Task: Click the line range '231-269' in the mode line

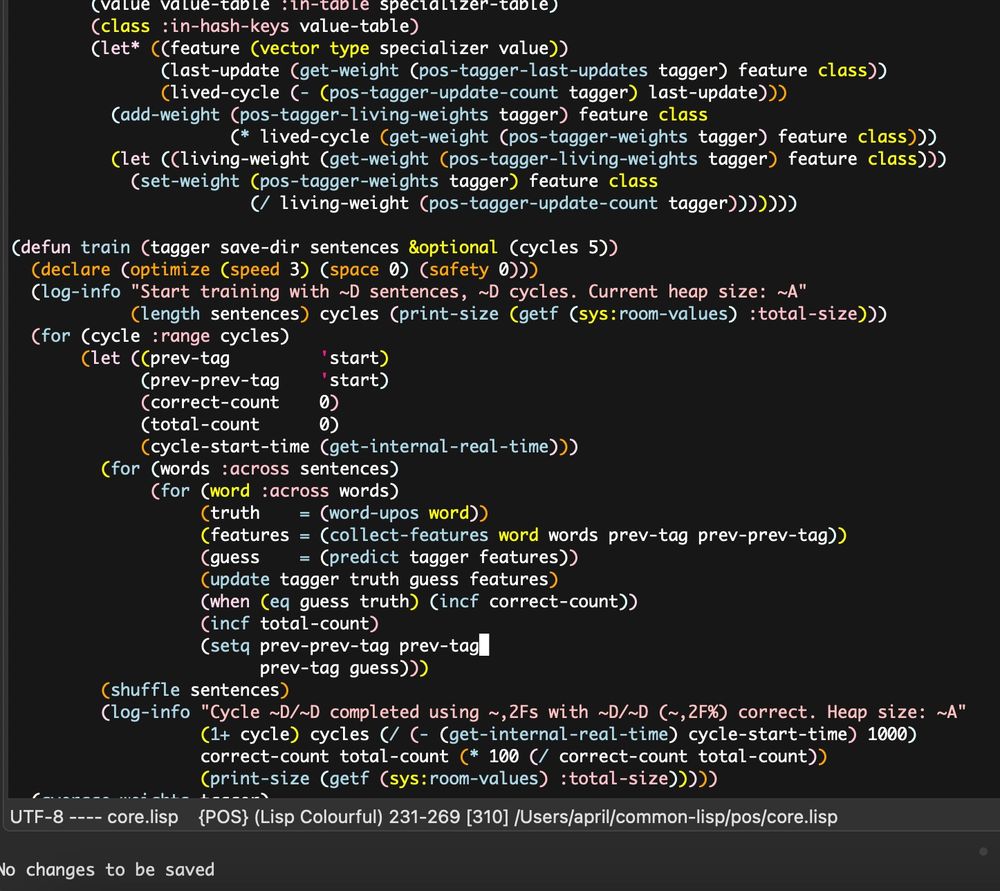Action: coord(425,817)
